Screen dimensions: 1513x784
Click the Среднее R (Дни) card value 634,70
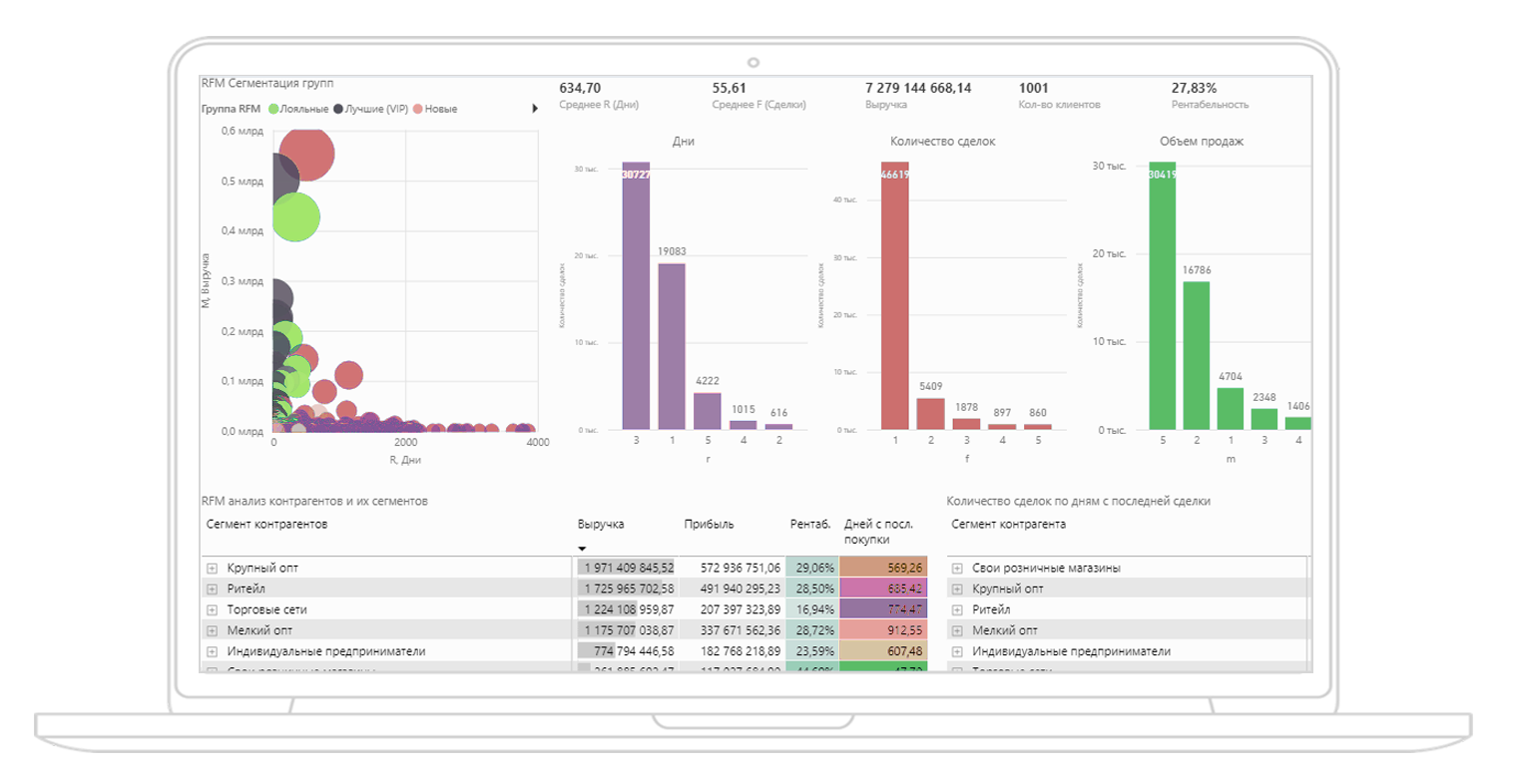(580, 88)
